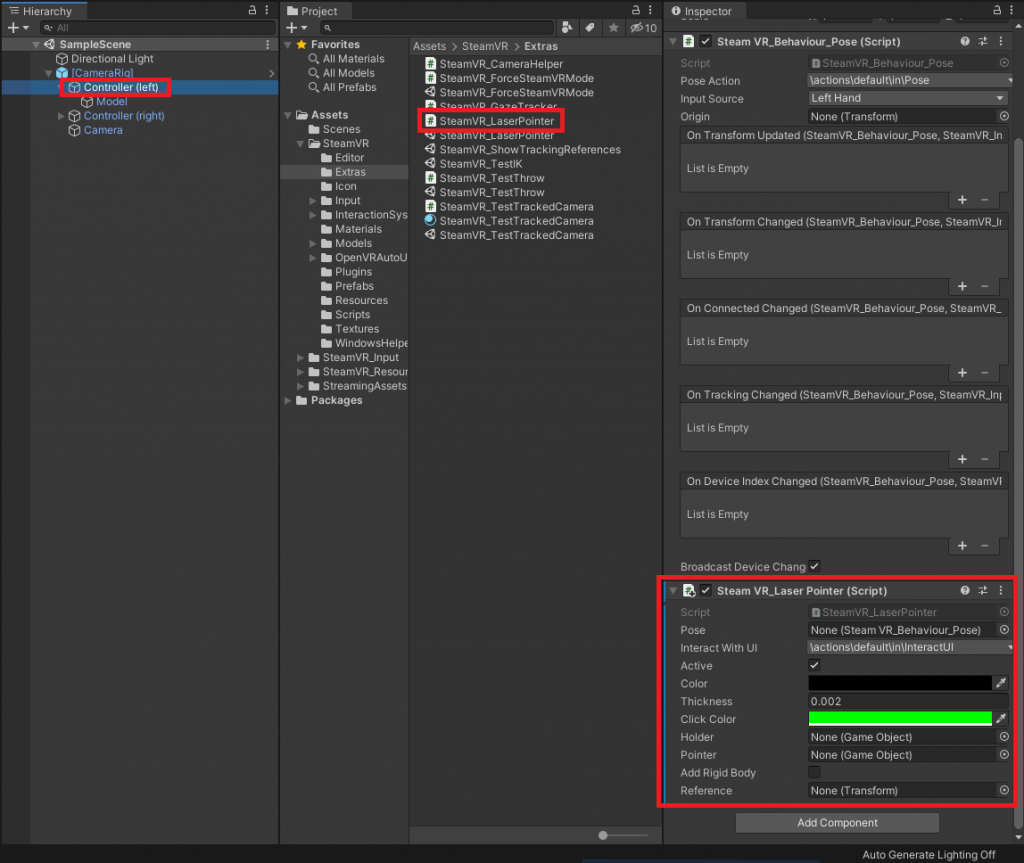Go to SteamVR in the breadcrumb path

tap(485, 46)
